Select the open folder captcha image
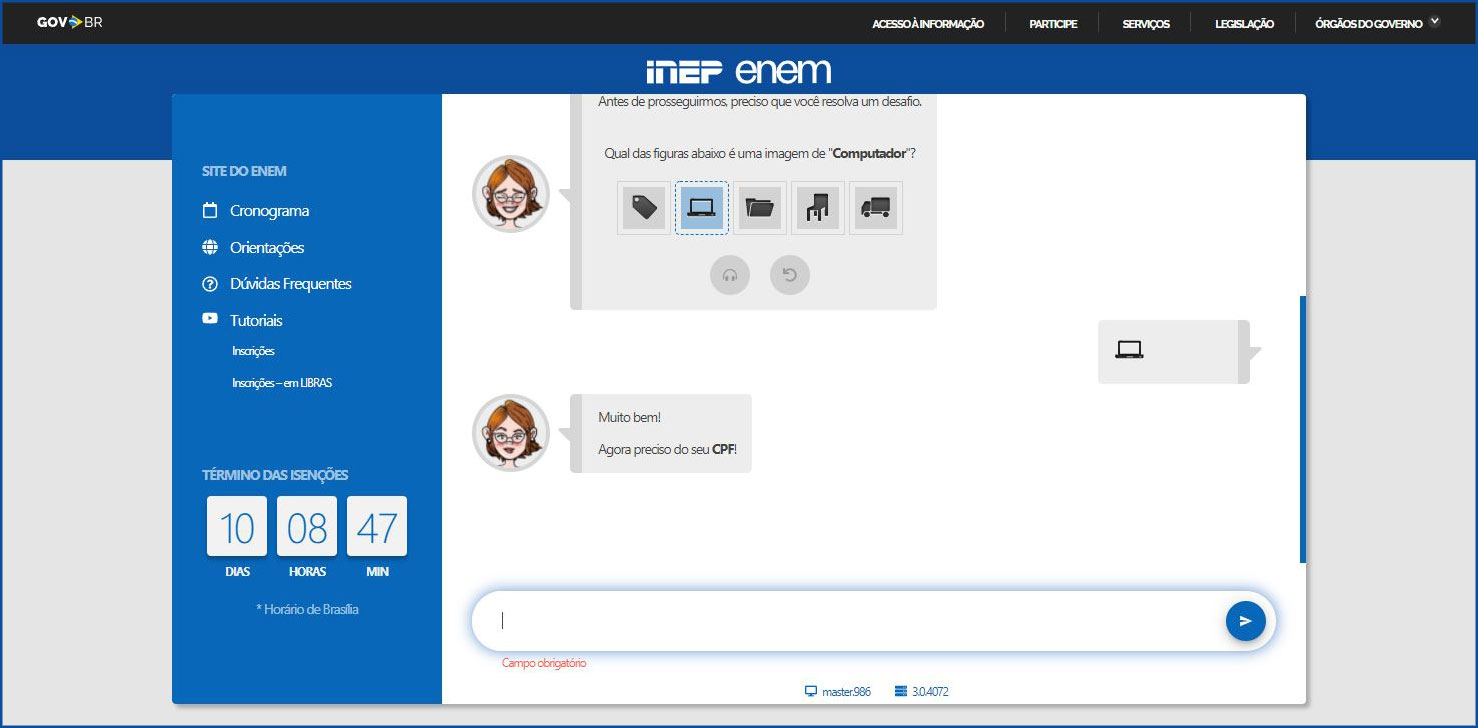Image resolution: width=1478 pixels, height=728 pixels. click(x=760, y=208)
